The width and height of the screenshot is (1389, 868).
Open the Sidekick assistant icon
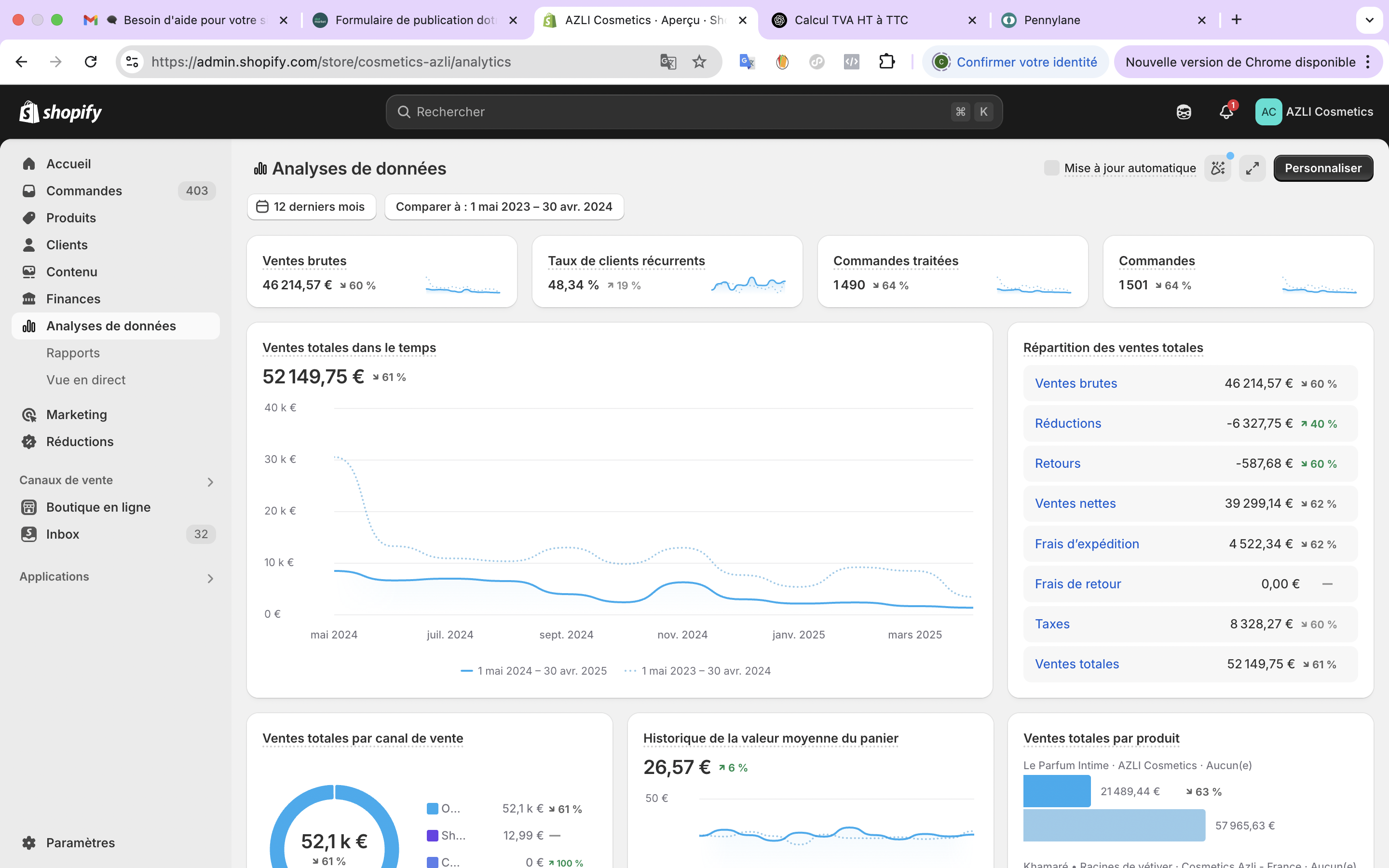tap(1184, 112)
